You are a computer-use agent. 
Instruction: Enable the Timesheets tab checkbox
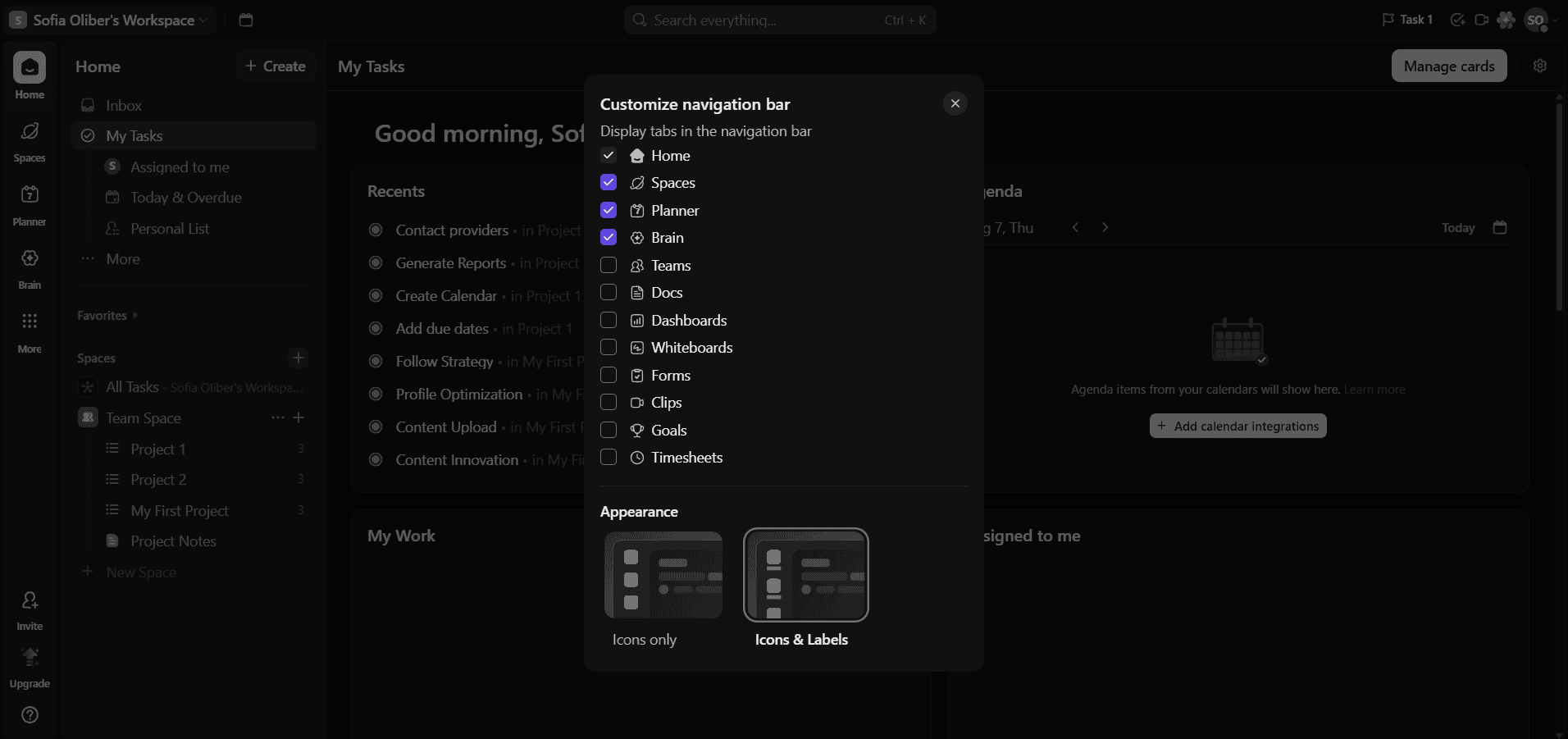(609, 458)
